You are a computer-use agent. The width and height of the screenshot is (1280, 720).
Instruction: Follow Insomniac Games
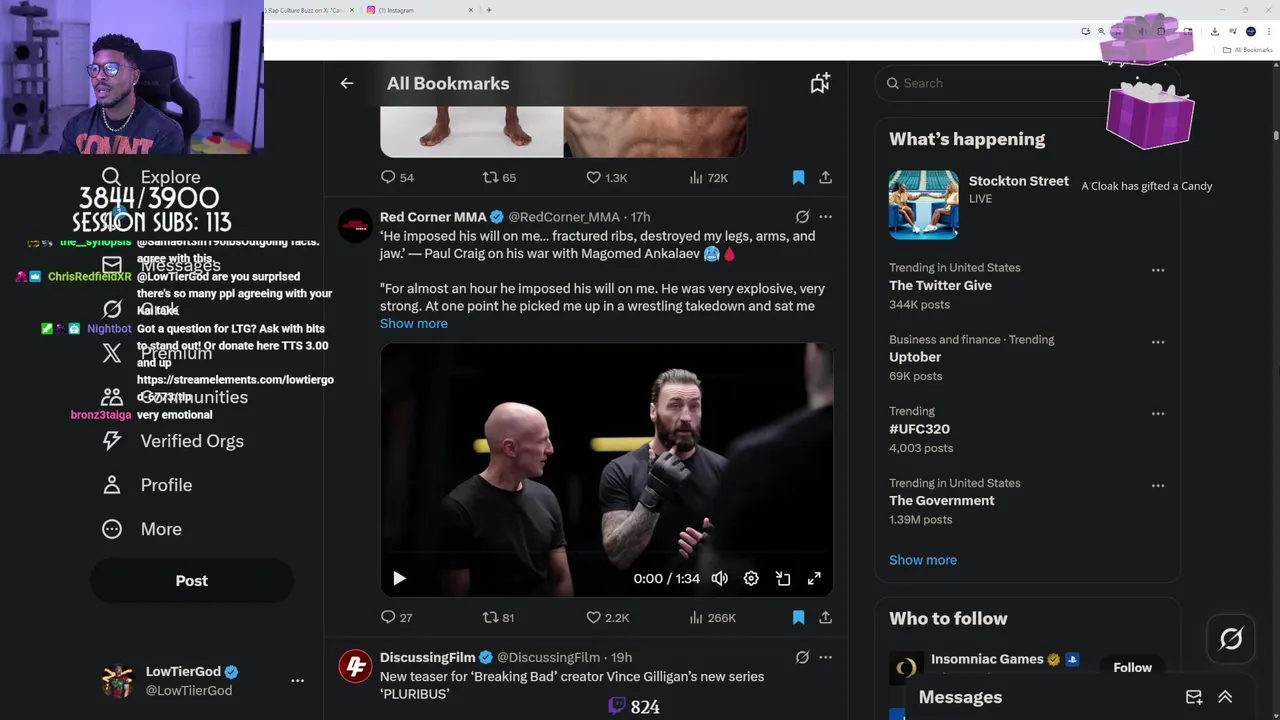pos(1132,667)
